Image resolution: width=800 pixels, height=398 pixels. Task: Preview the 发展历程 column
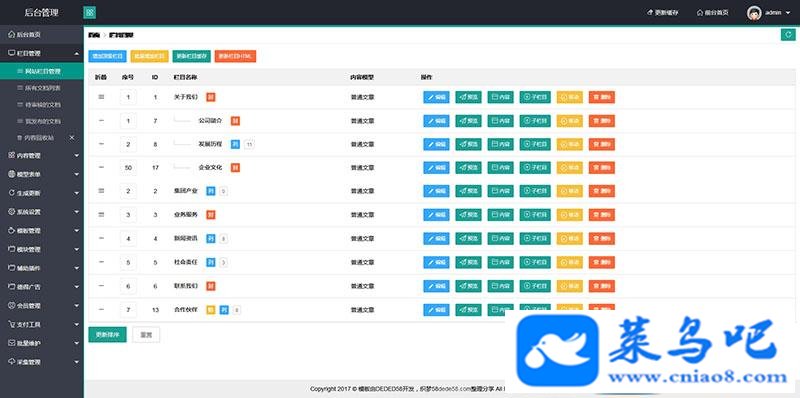[468, 144]
